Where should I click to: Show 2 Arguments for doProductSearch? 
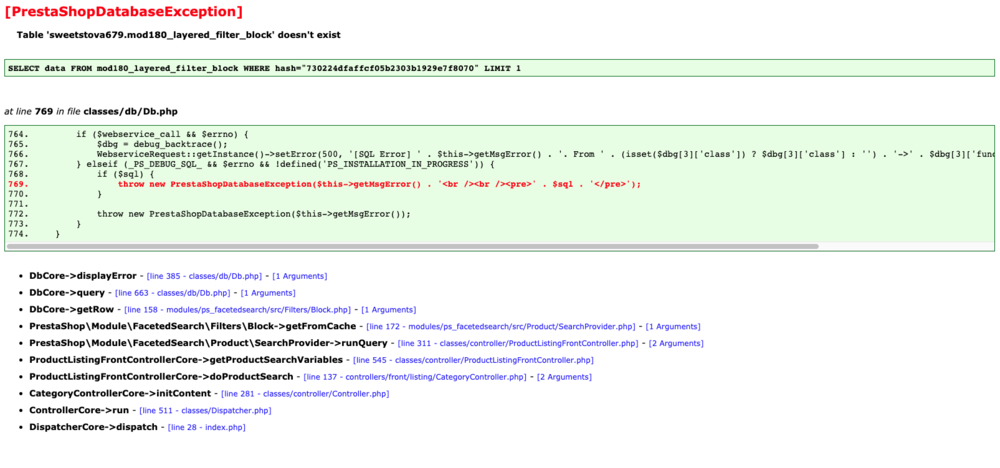pyautogui.click(x=564, y=377)
